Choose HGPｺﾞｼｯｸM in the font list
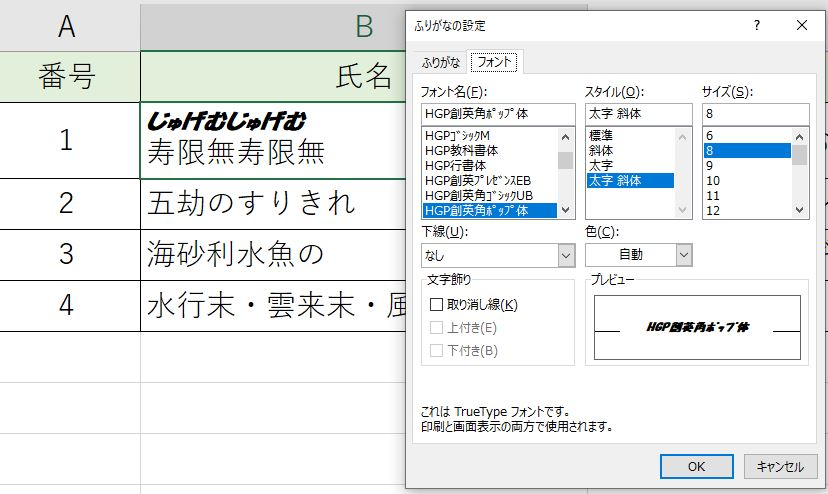The width and height of the screenshot is (828, 494). pyautogui.click(x=489, y=136)
